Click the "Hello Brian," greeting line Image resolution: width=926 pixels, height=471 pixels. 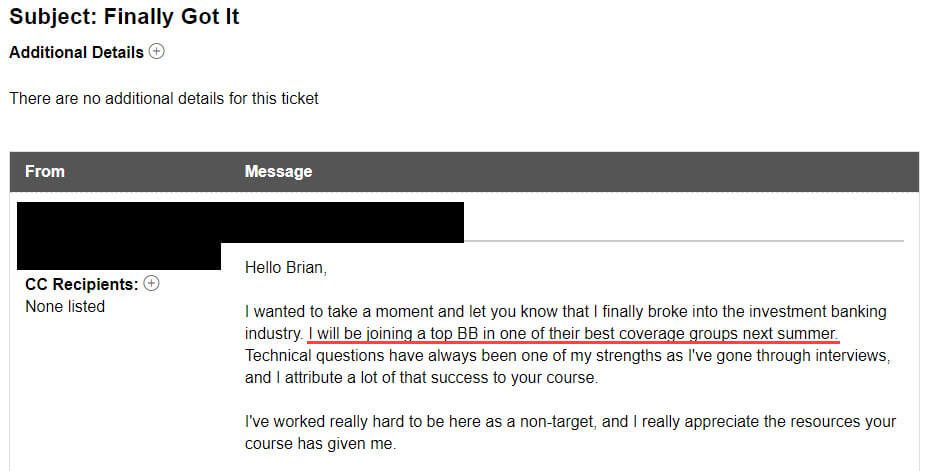pos(286,267)
